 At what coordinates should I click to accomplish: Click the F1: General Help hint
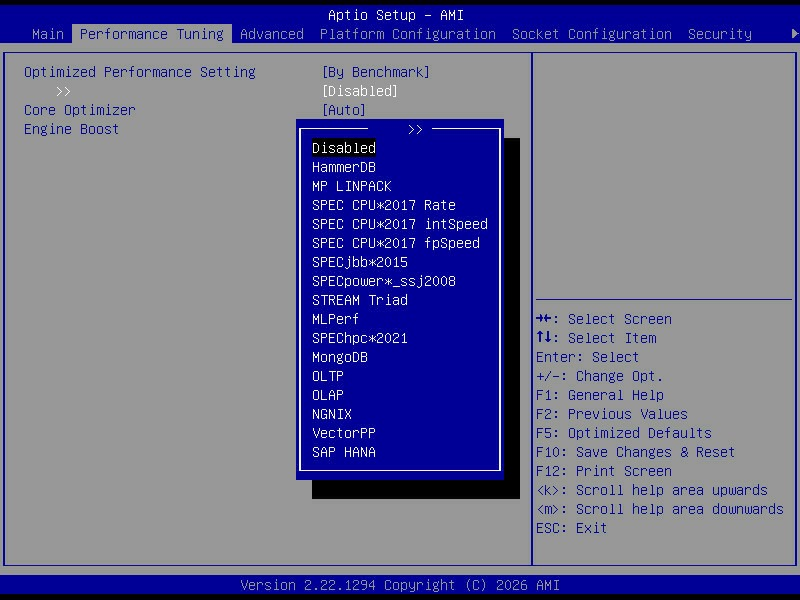coord(599,395)
